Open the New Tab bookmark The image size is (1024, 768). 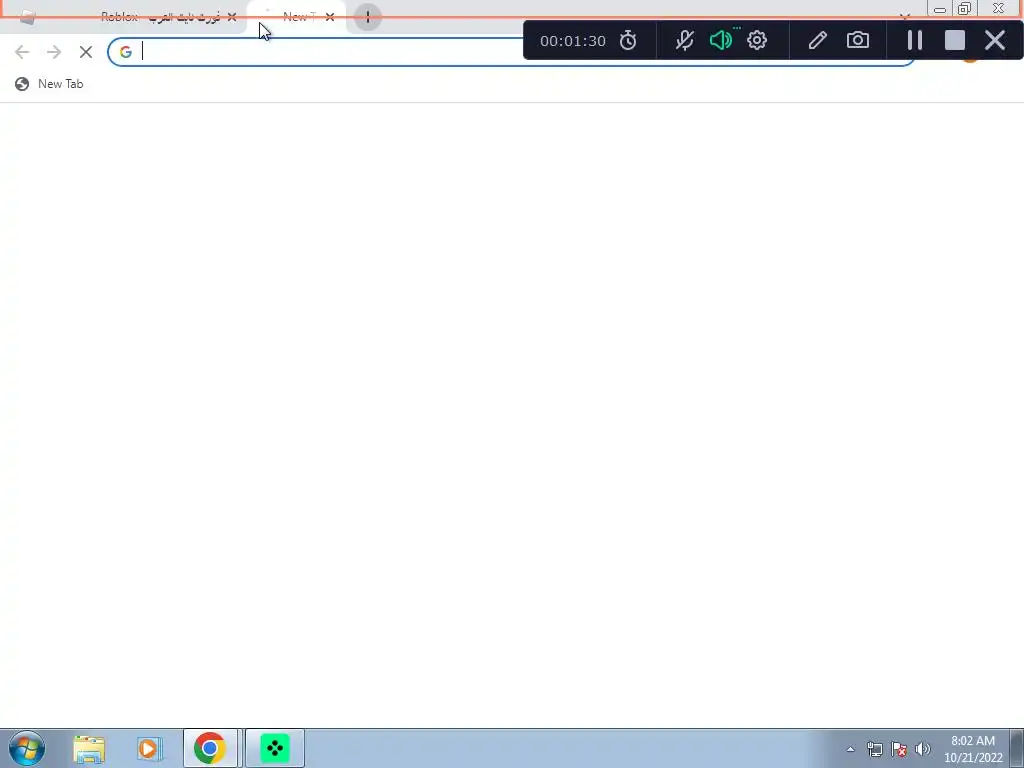click(50, 84)
